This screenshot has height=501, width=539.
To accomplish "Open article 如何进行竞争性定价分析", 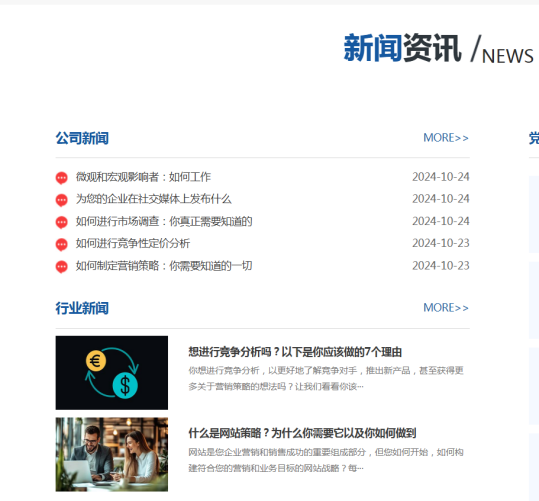I will tap(133, 243).
